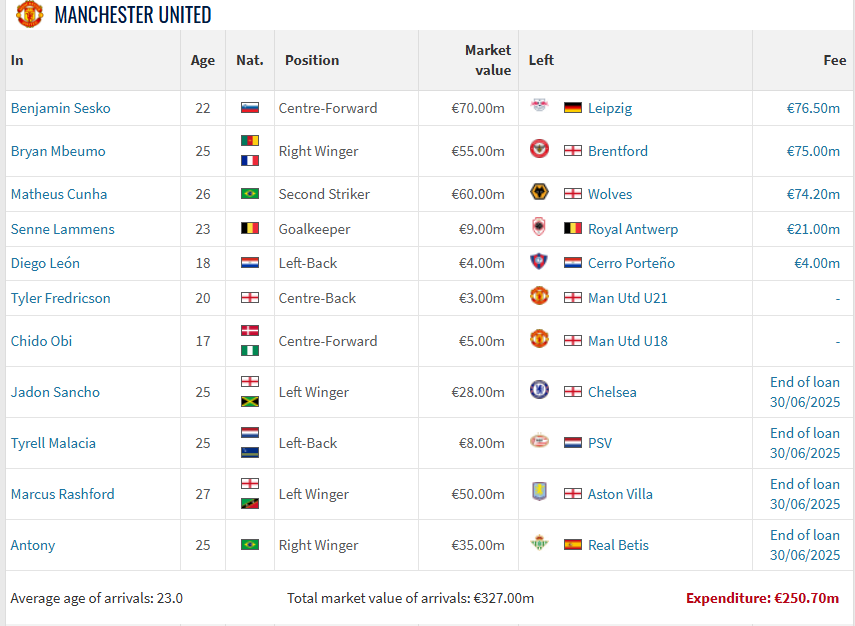Click Benjamin Sesko's Slovenia flag
Image resolution: width=855 pixels, height=626 pixels.
[250, 108]
